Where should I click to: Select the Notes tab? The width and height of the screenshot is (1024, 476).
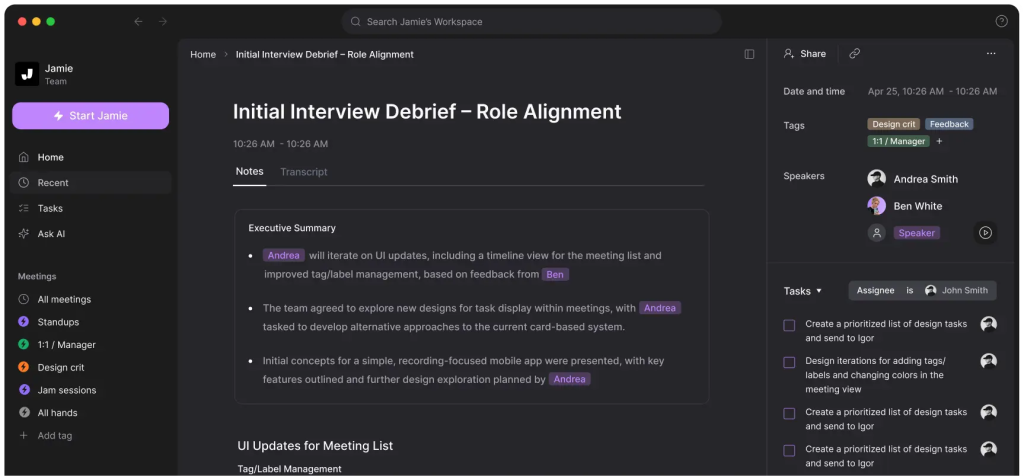point(249,172)
